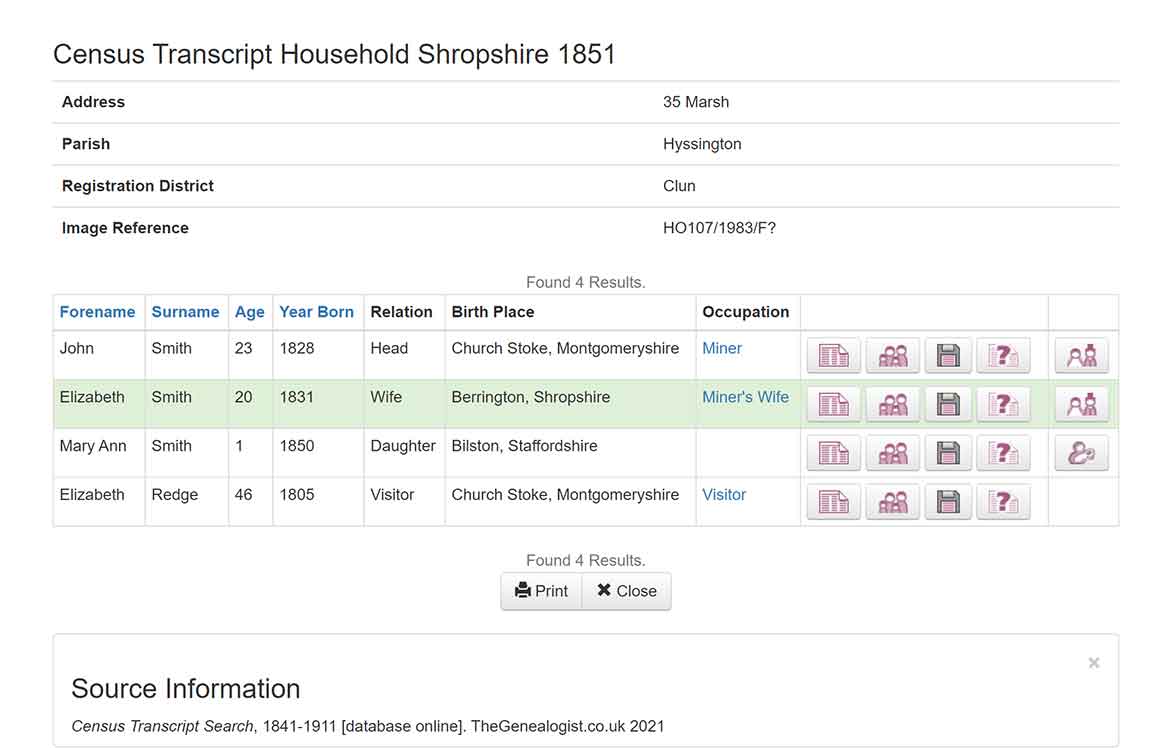Viewport: 1172px width, 748px height.
Task: Report error icon in John Smith row
Action: point(1003,356)
